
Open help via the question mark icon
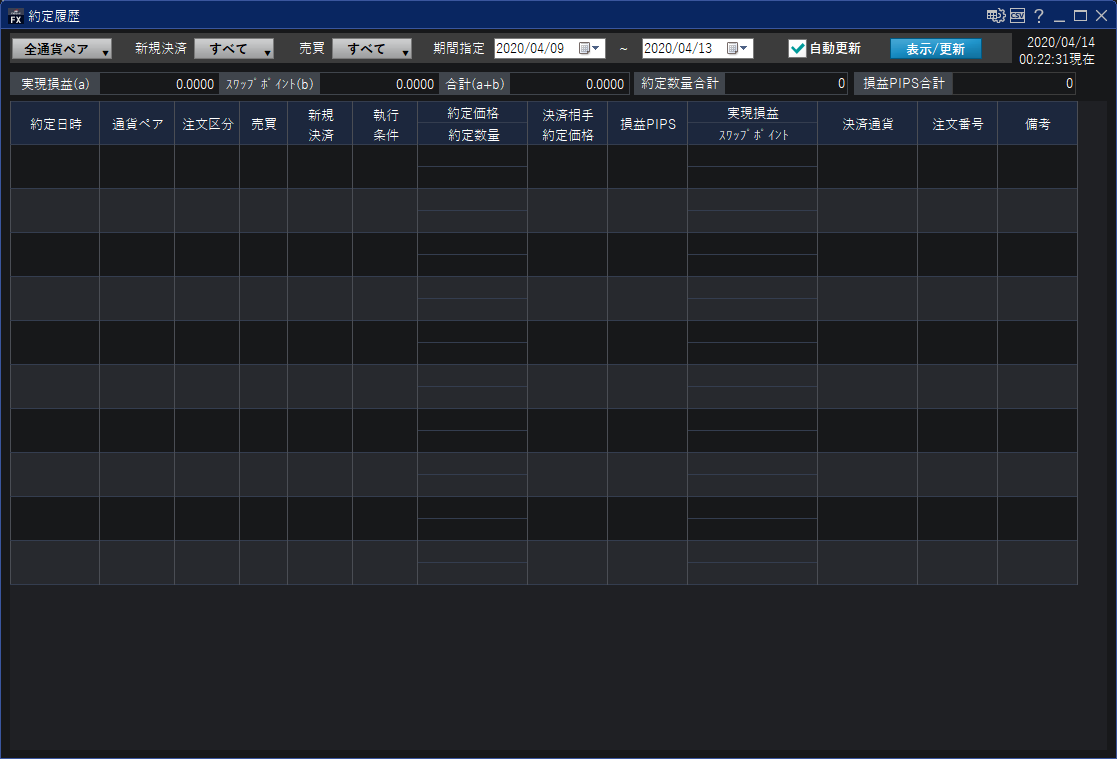[x=1039, y=15]
